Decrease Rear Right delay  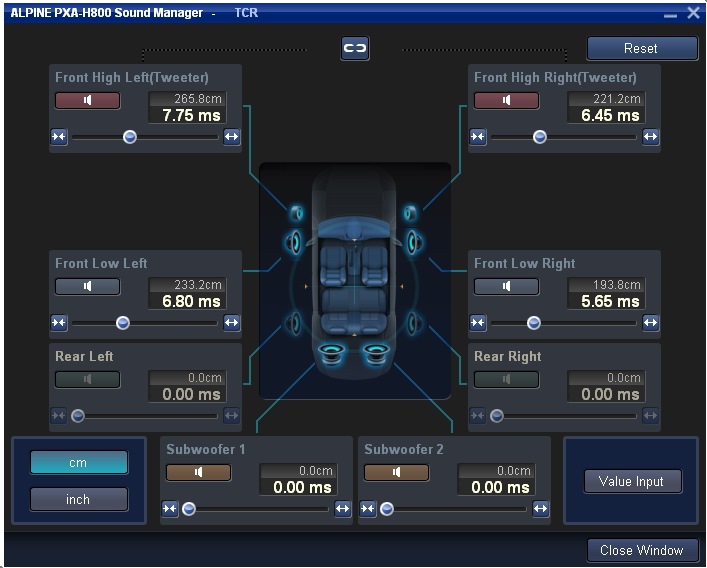478,416
